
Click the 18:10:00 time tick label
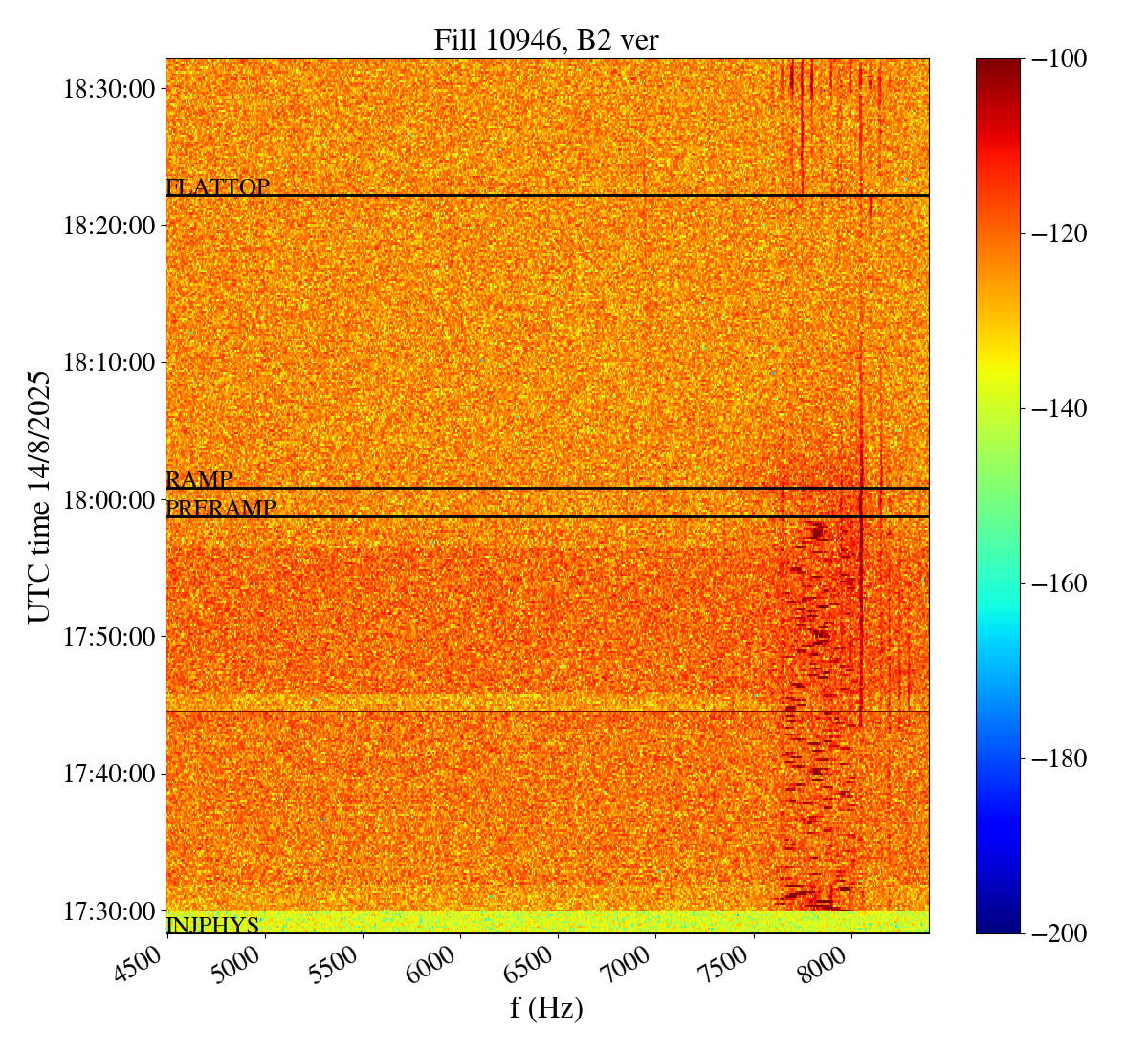tap(108, 362)
